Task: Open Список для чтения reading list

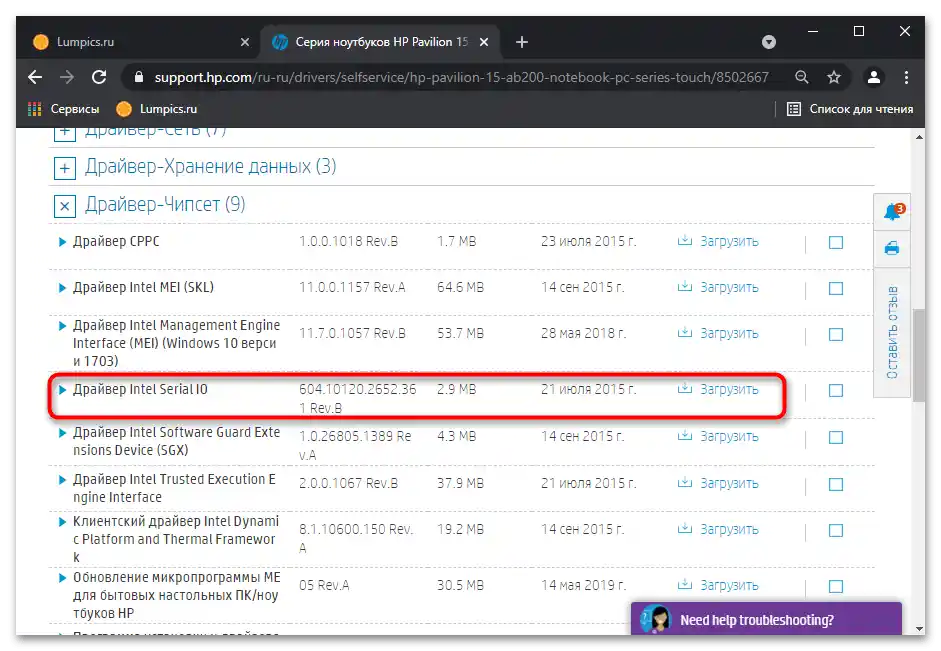Action: 850,109
